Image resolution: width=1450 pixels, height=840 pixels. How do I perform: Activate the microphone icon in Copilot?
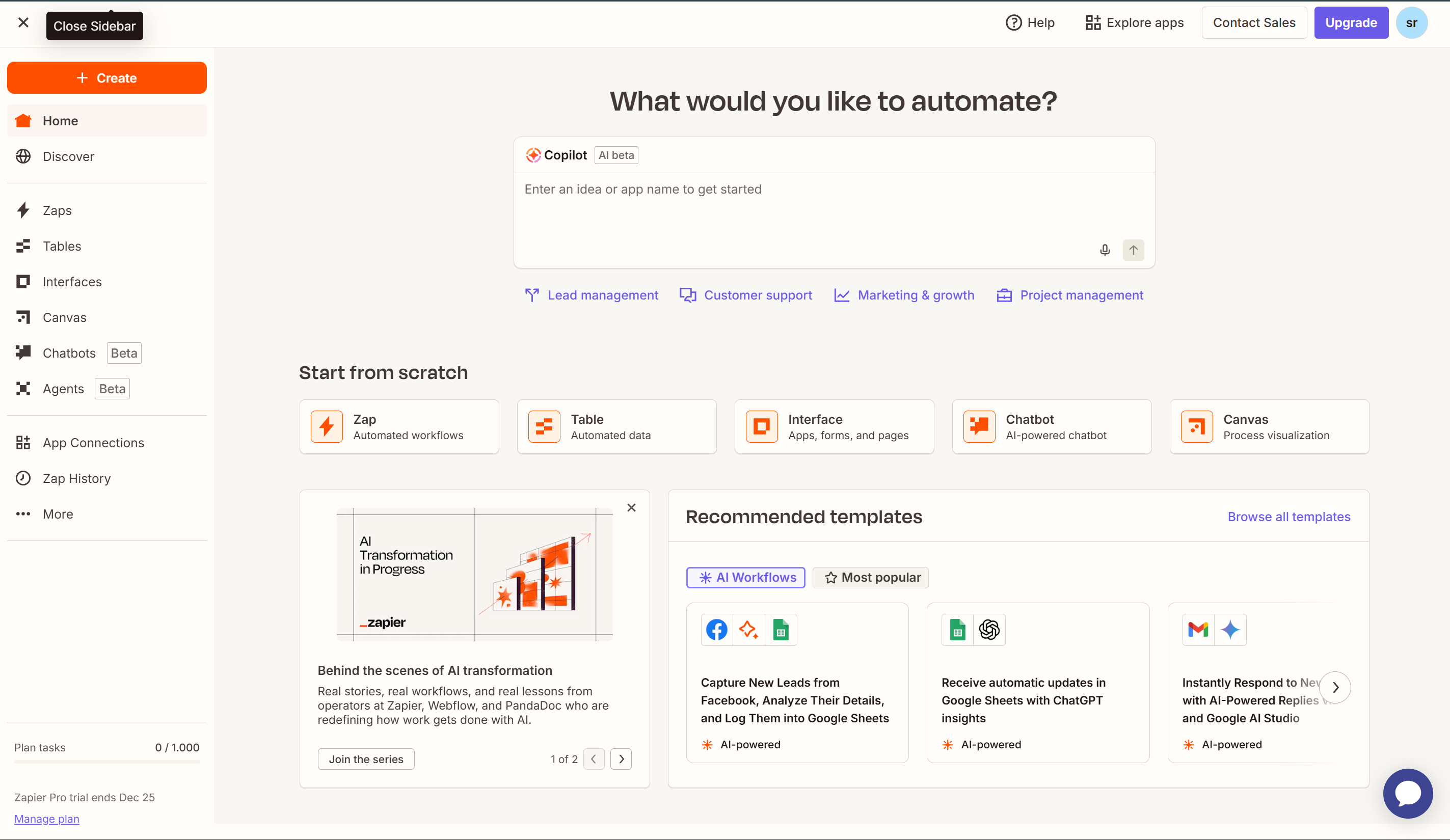click(1105, 250)
